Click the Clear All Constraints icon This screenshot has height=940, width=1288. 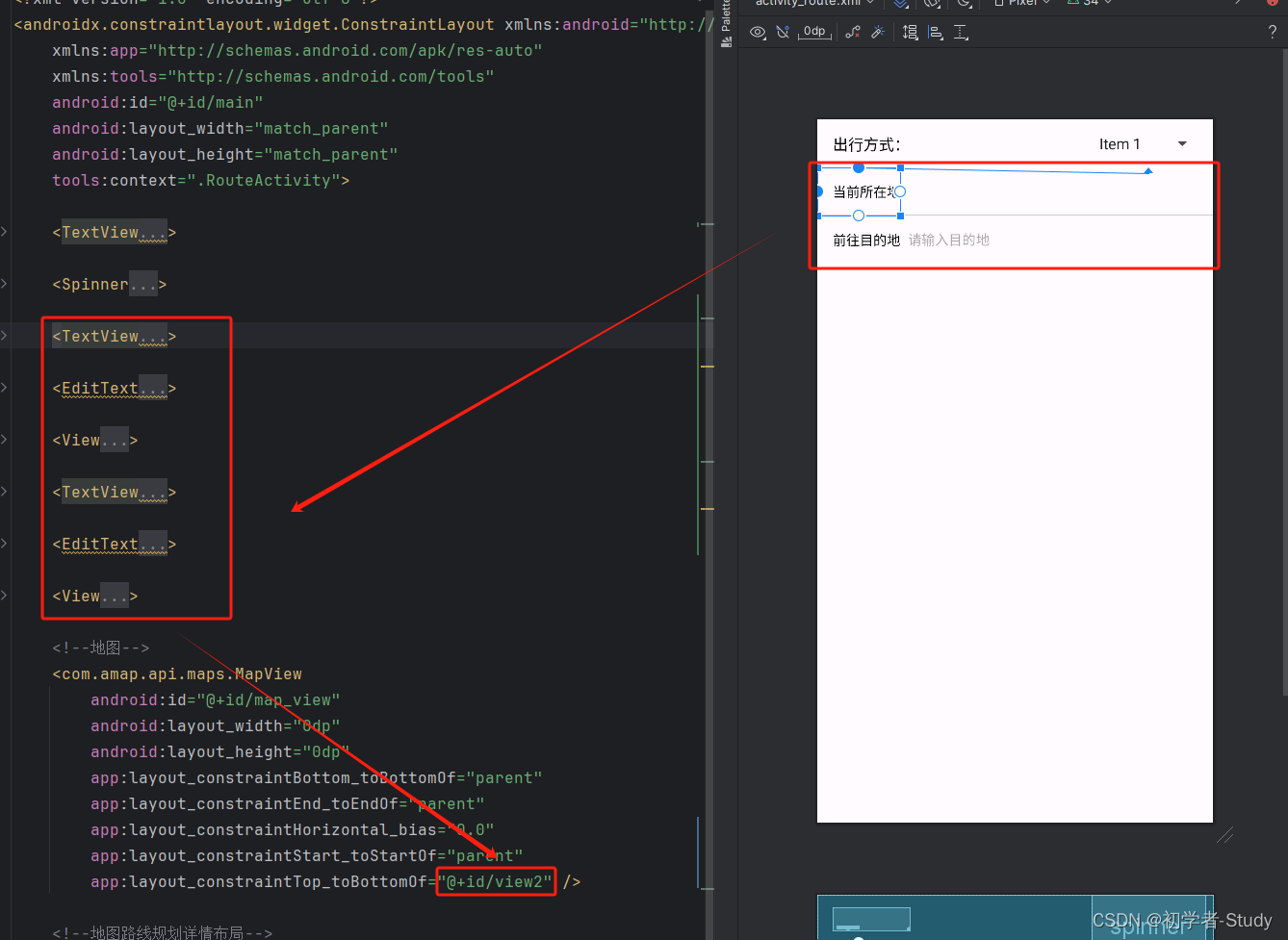pyautogui.click(x=853, y=33)
